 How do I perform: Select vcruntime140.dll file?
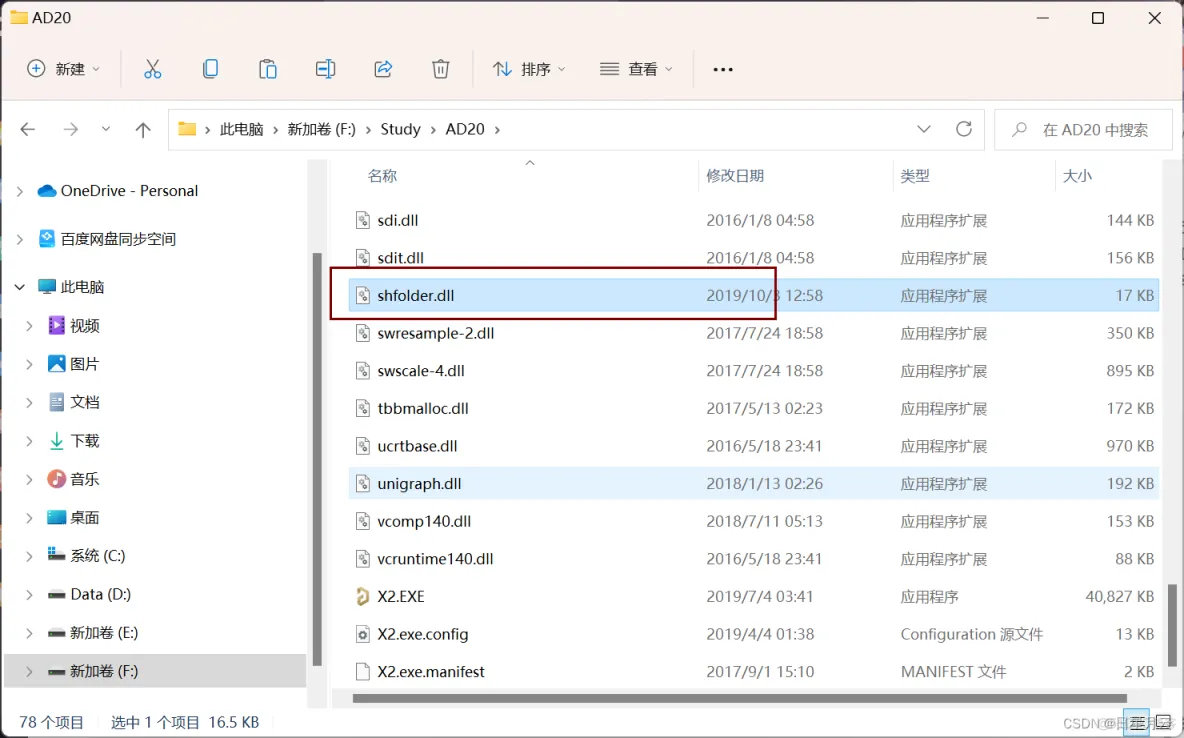(x=754, y=559)
